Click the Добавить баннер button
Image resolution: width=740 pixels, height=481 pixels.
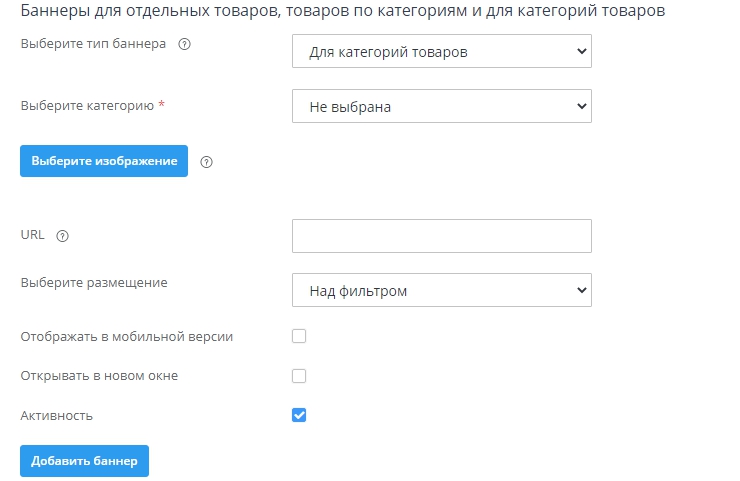coord(84,461)
